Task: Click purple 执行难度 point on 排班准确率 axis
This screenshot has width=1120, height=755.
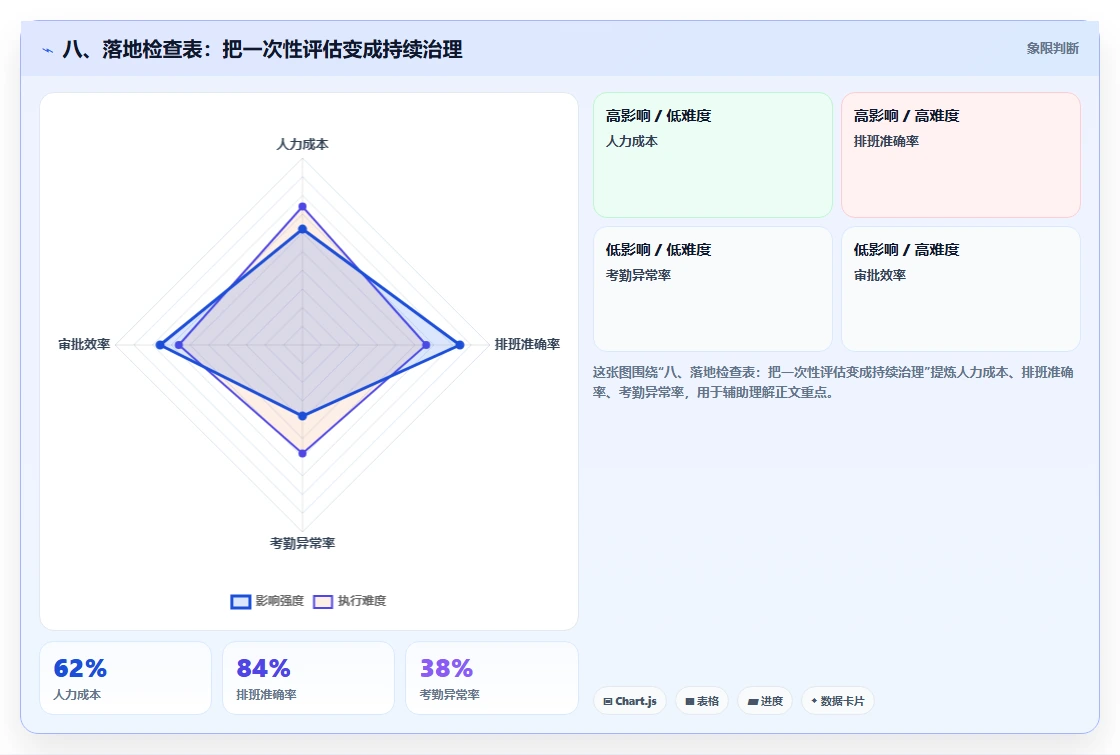Action: tap(426, 345)
